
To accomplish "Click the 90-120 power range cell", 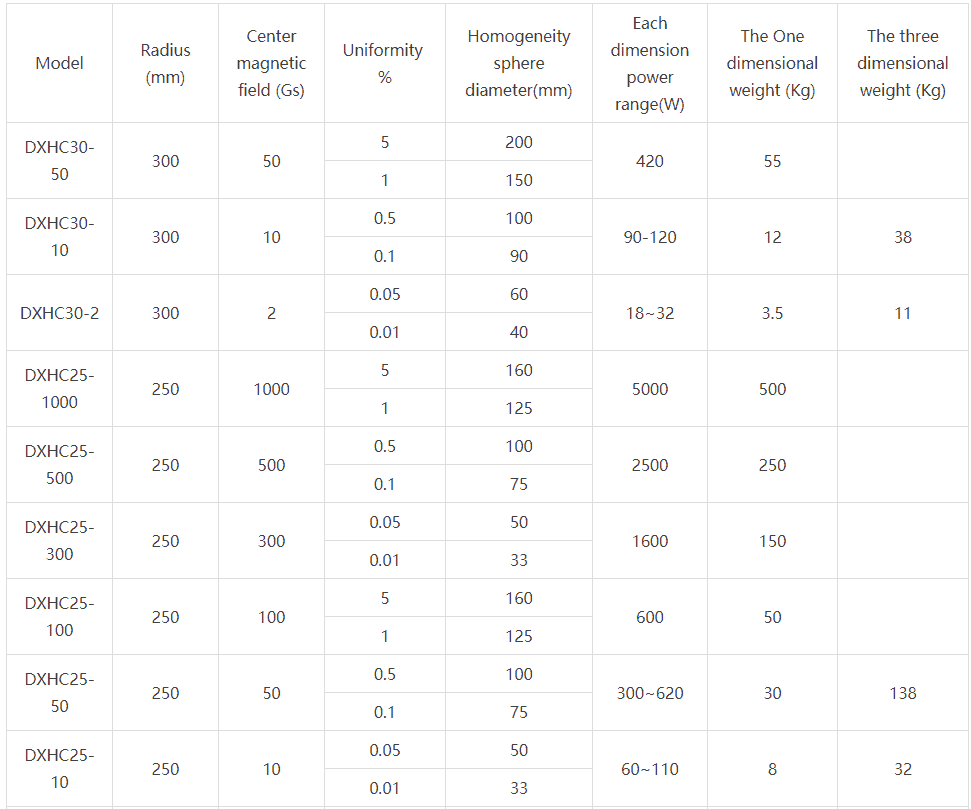I will pyautogui.click(x=650, y=237).
